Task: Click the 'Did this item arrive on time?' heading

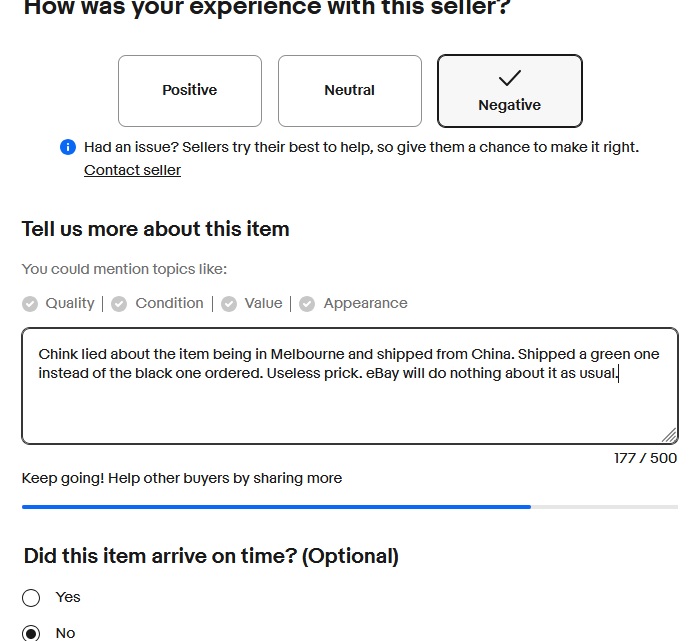Action: (x=210, y=556)
